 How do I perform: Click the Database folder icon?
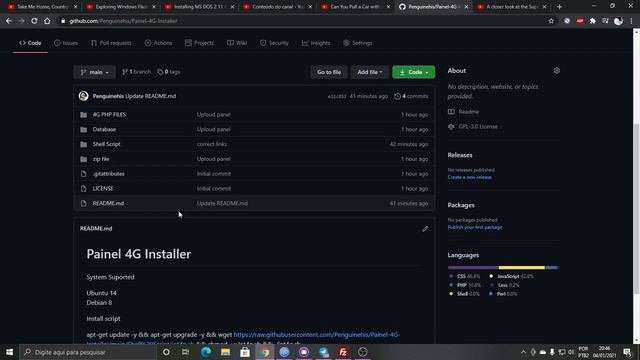pyautogui.click(x=84, y=129)
